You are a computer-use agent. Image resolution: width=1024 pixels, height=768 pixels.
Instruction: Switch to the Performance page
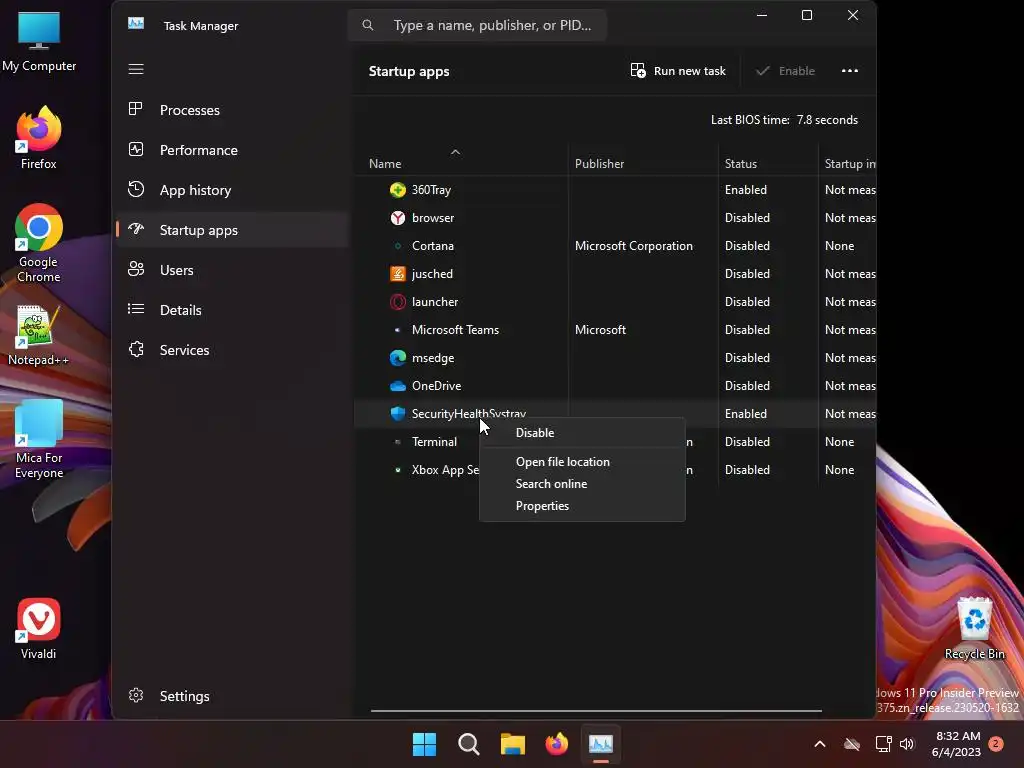[x=232, y=150]
